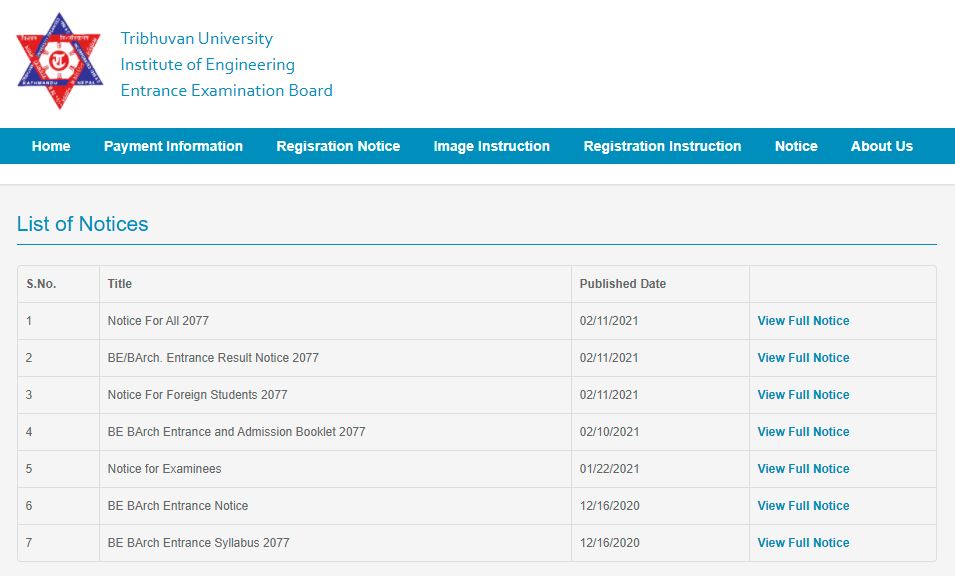View Registration Instruction details
Viewport: 955px width, 576px height.
(x=662, y=146)
